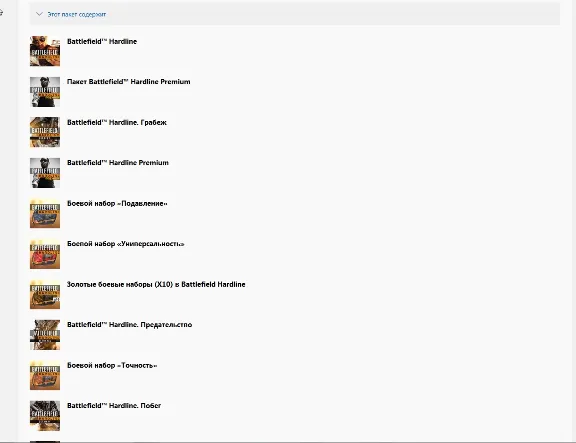The height and width of the screenshot is (443, 576).
Task: Click the Боевой набор «Точность» pack icon
Action: pyautogui.click(x=45, y=375)
